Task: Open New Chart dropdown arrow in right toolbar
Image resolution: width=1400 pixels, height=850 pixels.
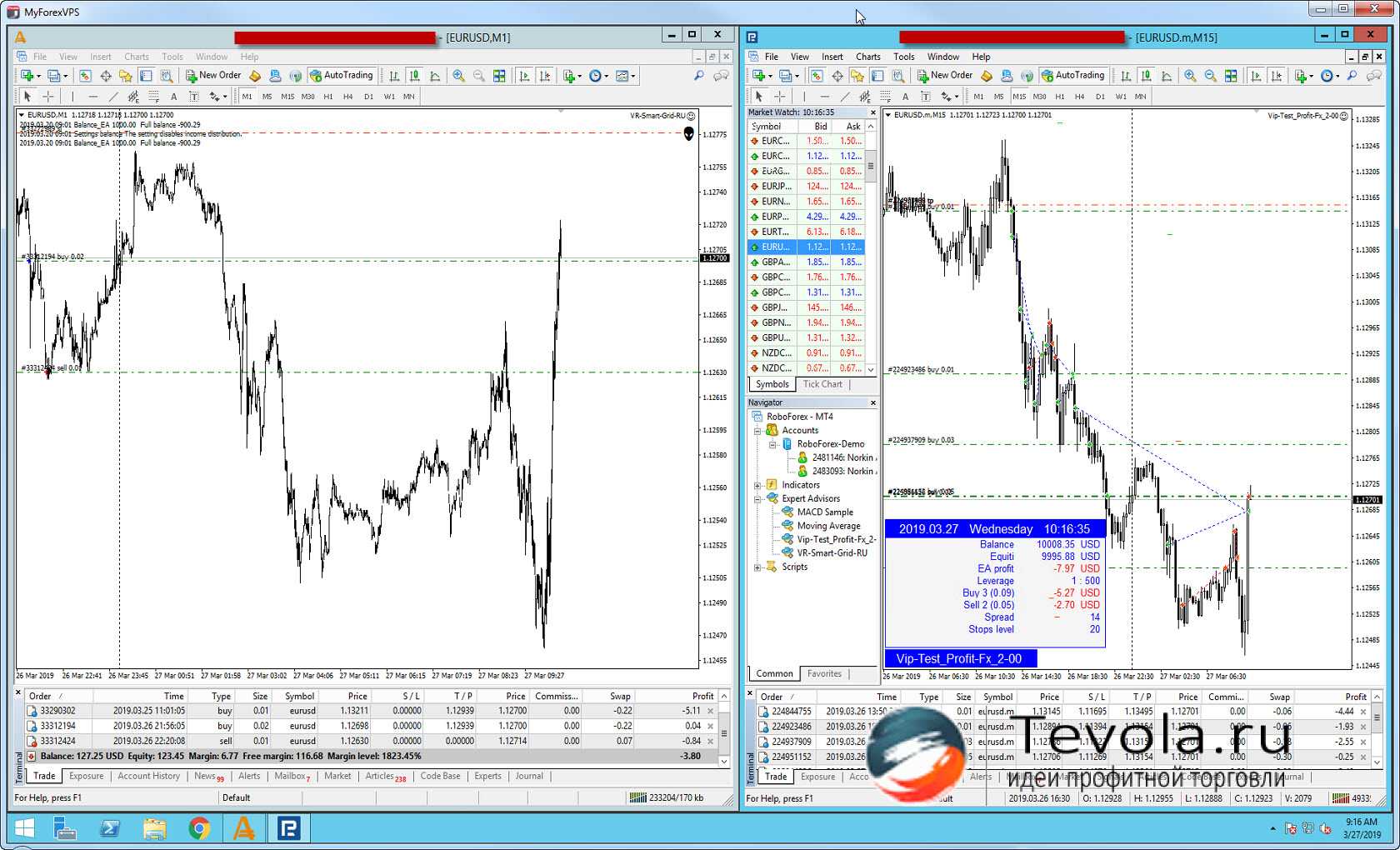Action: coord(770,76)
